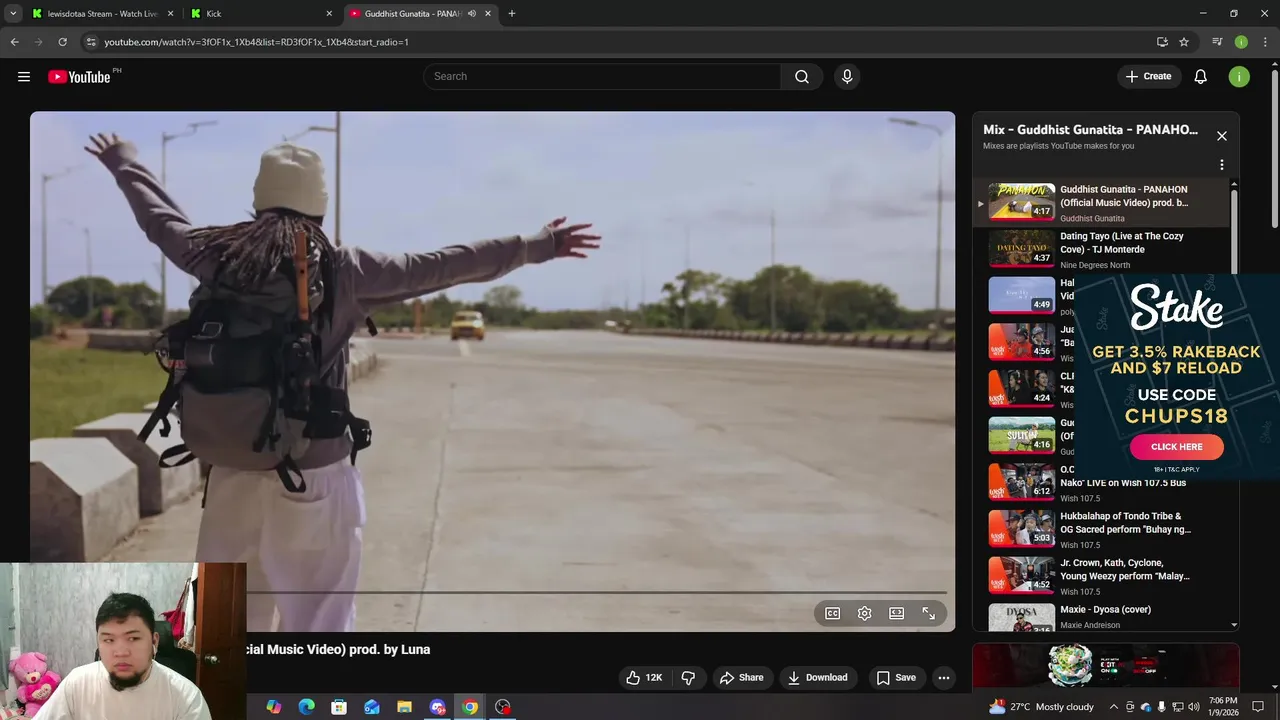Toggle closed captions on the video
1280x720 pixels.
[832, 613]
